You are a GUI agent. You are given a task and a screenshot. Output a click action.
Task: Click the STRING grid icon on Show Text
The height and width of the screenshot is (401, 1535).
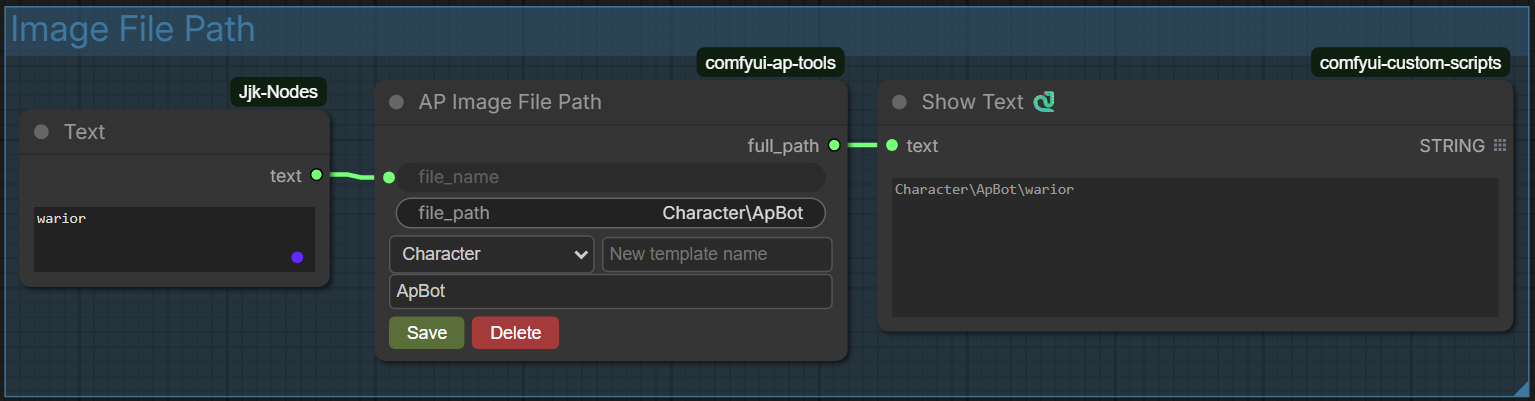click(1499, 146)
